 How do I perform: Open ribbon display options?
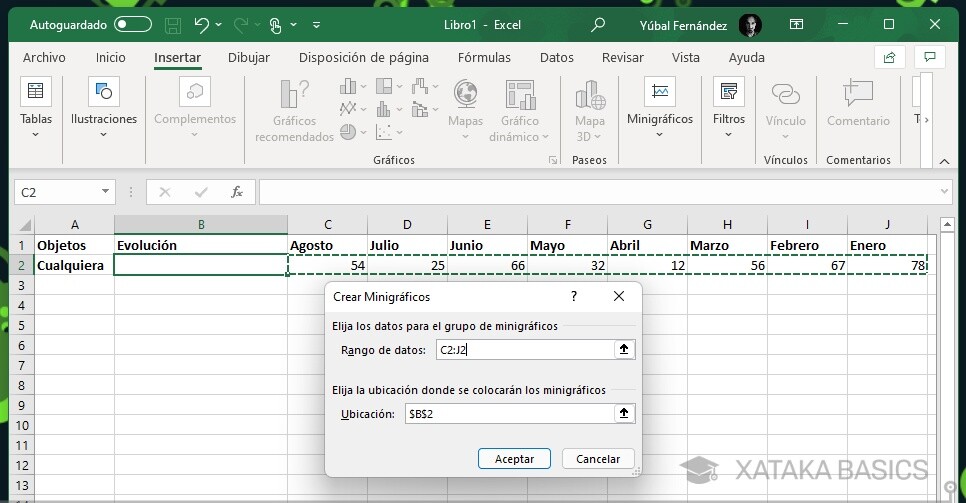pyautogui.click(x=796, y=25)
